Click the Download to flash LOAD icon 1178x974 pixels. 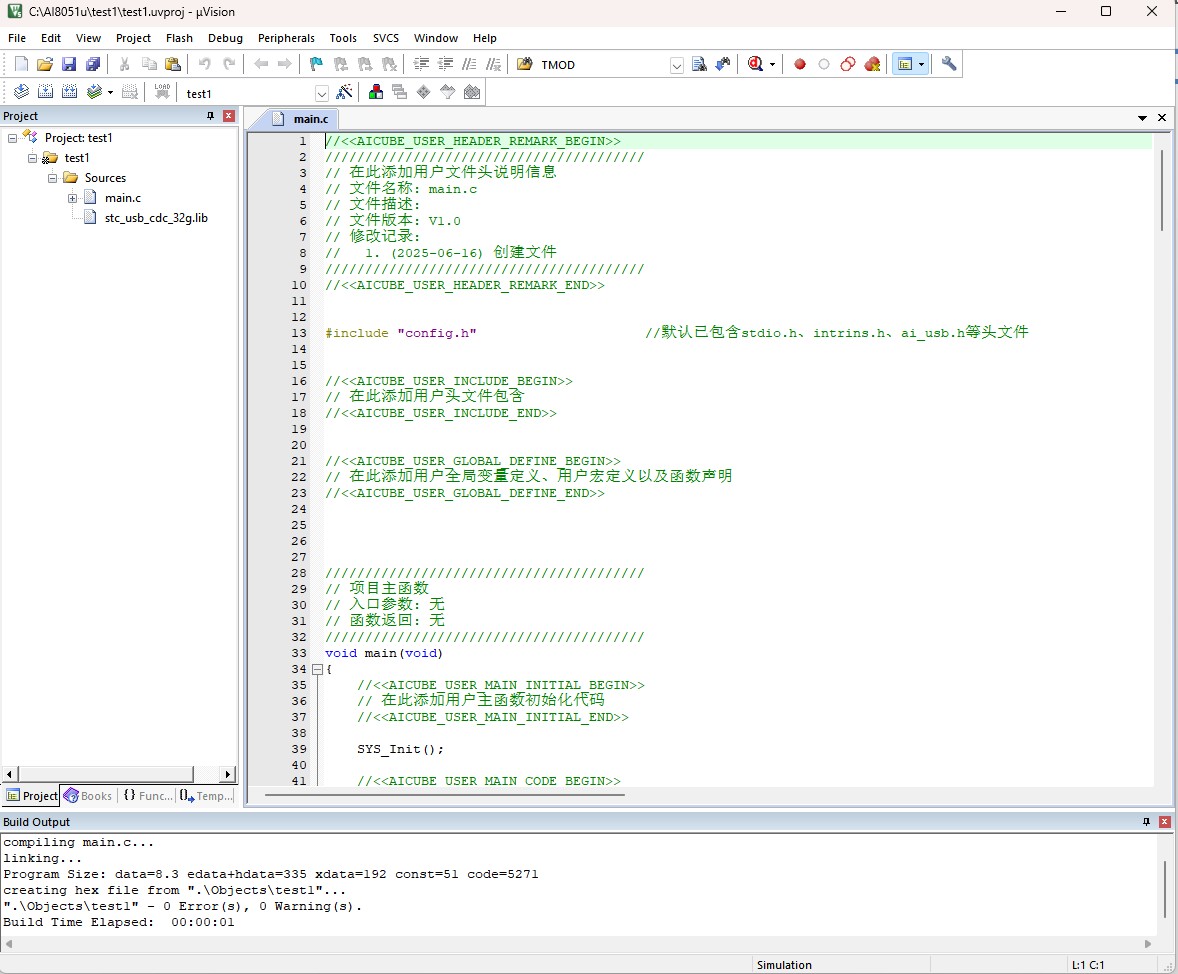162,92
